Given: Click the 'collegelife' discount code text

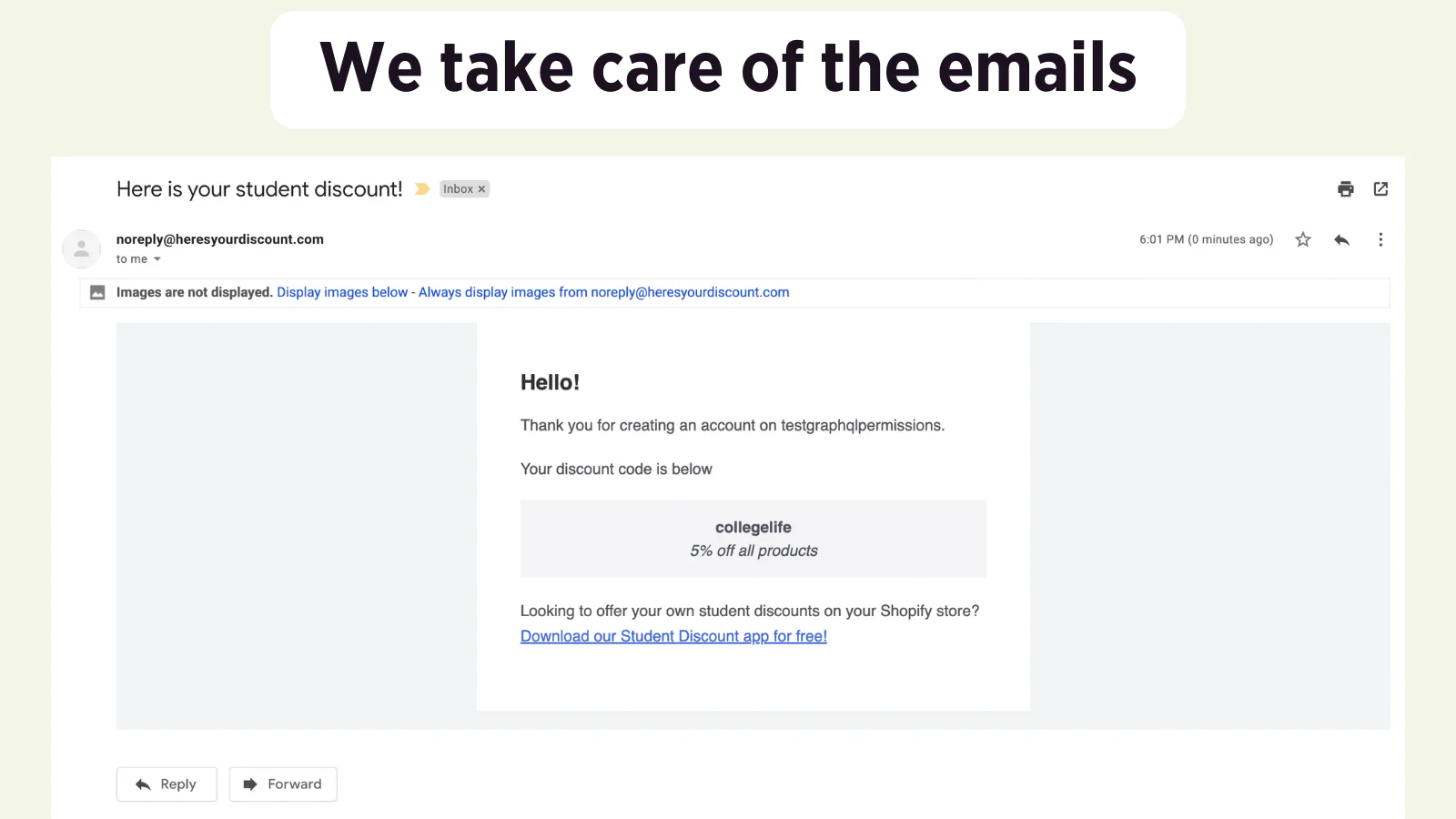Looking at the screenshot, I should point(753,527).
